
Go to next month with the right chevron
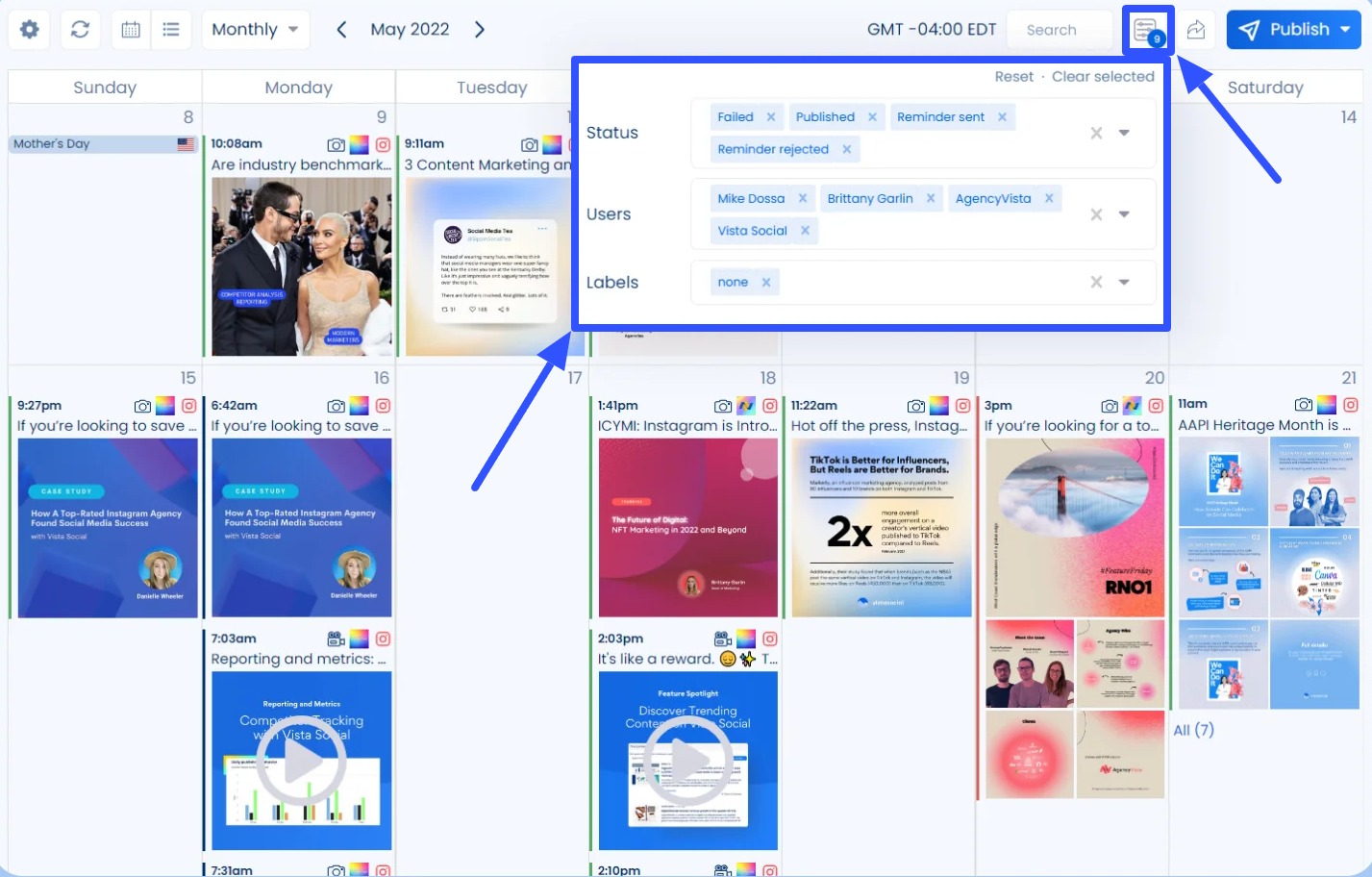pos(480,29)
